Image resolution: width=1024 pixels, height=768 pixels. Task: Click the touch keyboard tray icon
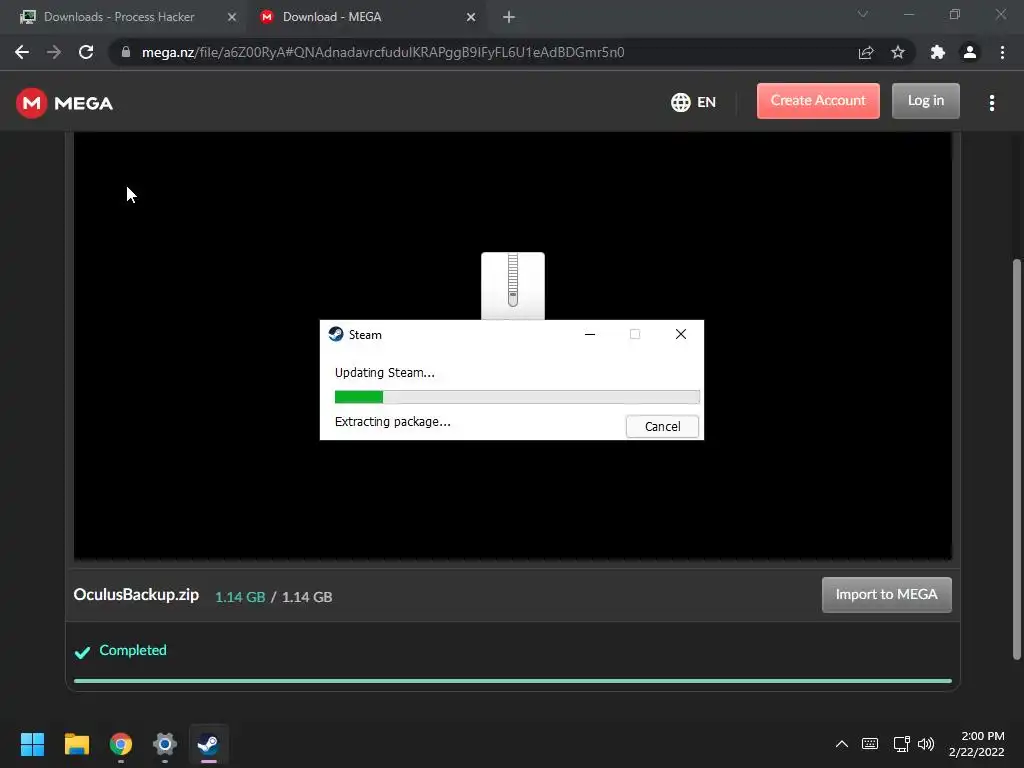870,744
